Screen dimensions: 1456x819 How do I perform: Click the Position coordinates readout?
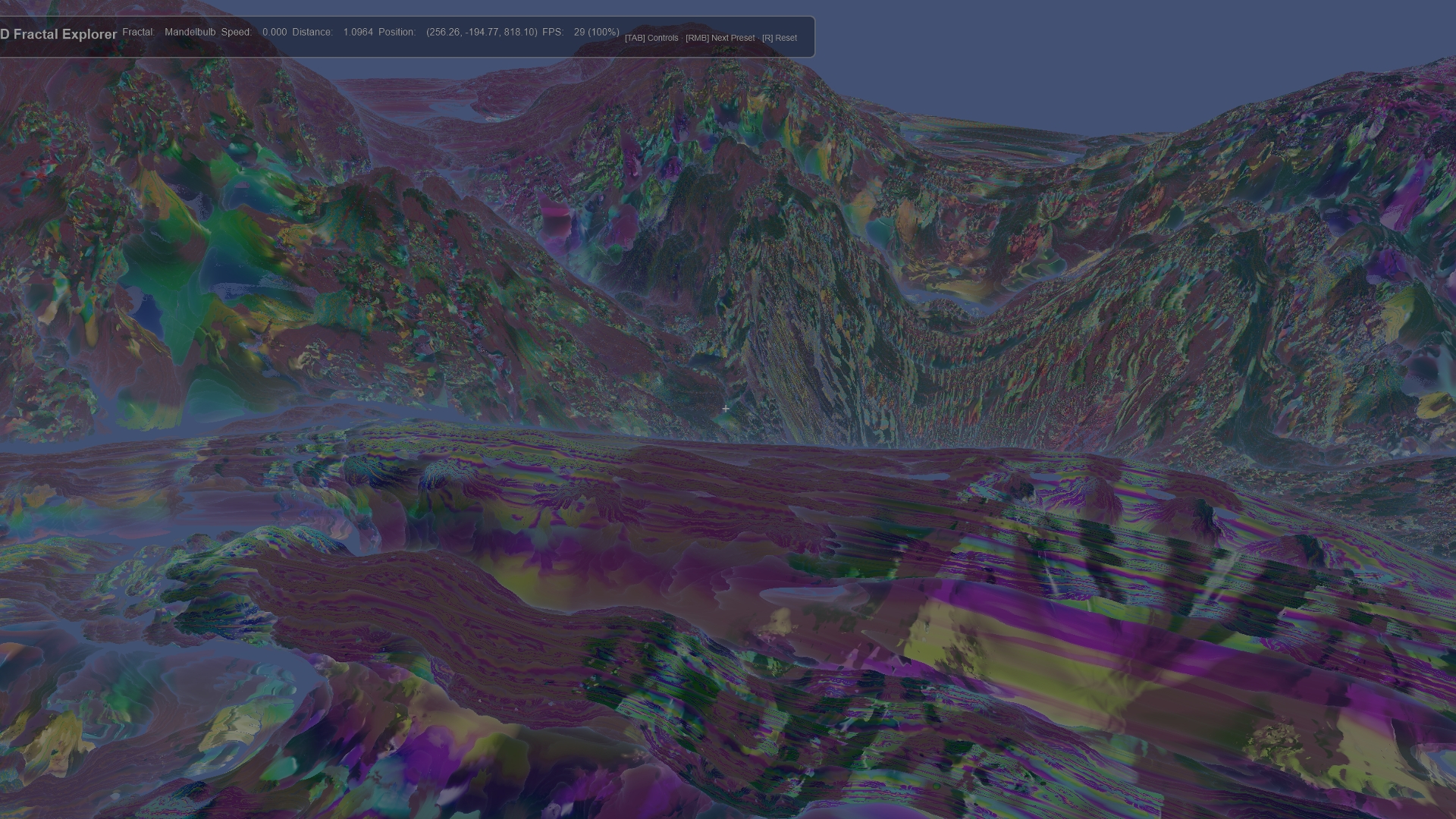(x=482, y=32)
